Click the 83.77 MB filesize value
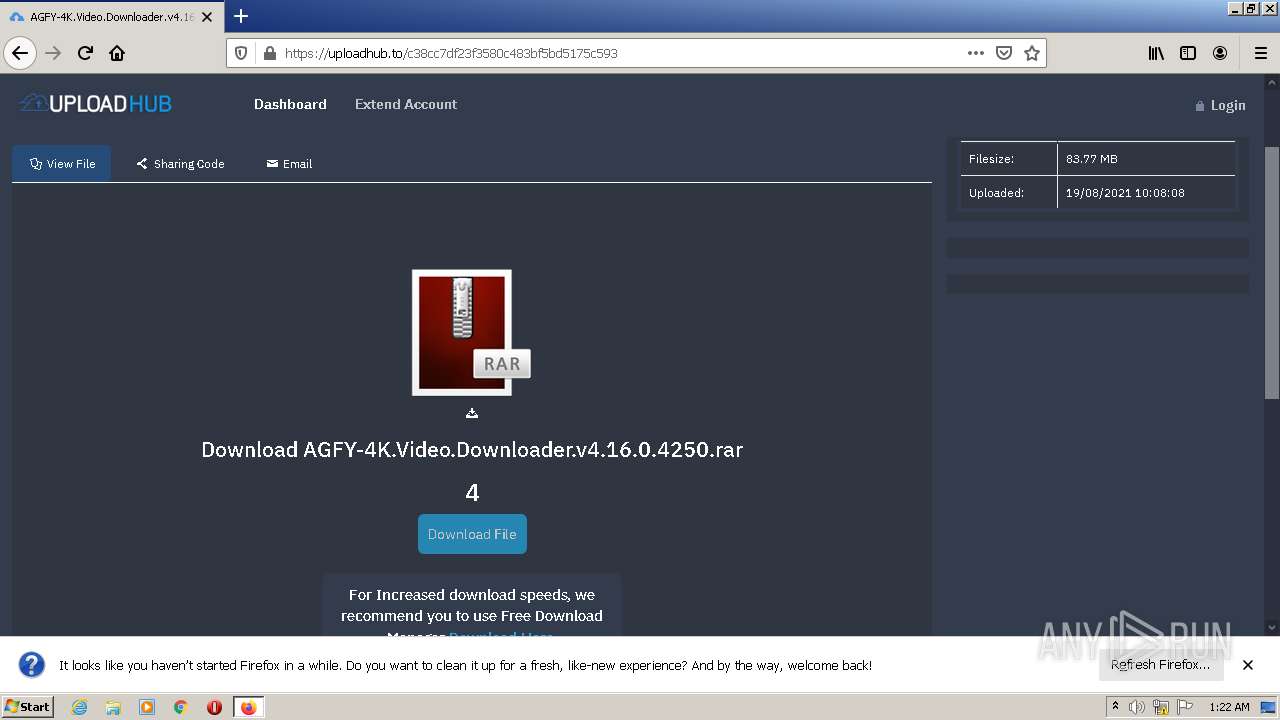The image size is (1280, 720). coord(1092,159)
